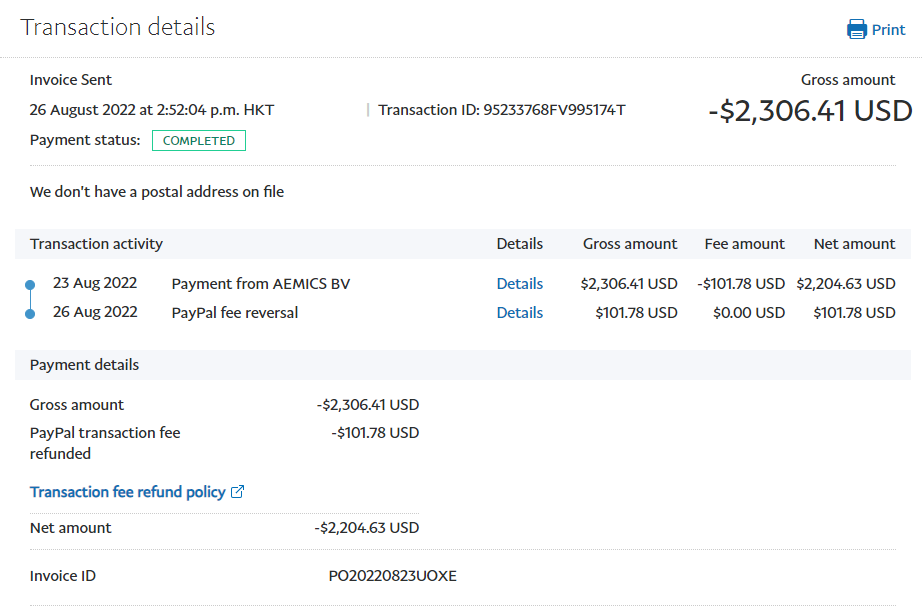Select the Invoice ID value PO20220823UOXE

pos(392,576)
